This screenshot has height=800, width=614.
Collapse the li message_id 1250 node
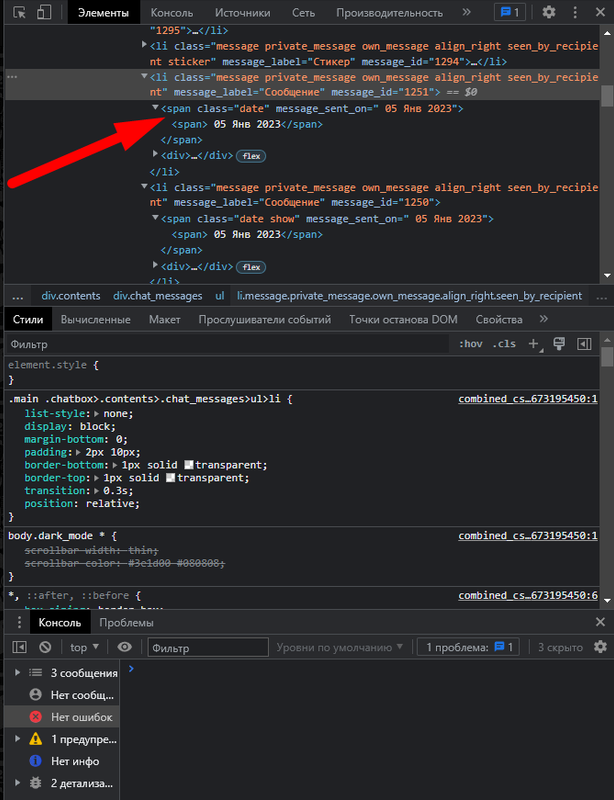[144, 187]
